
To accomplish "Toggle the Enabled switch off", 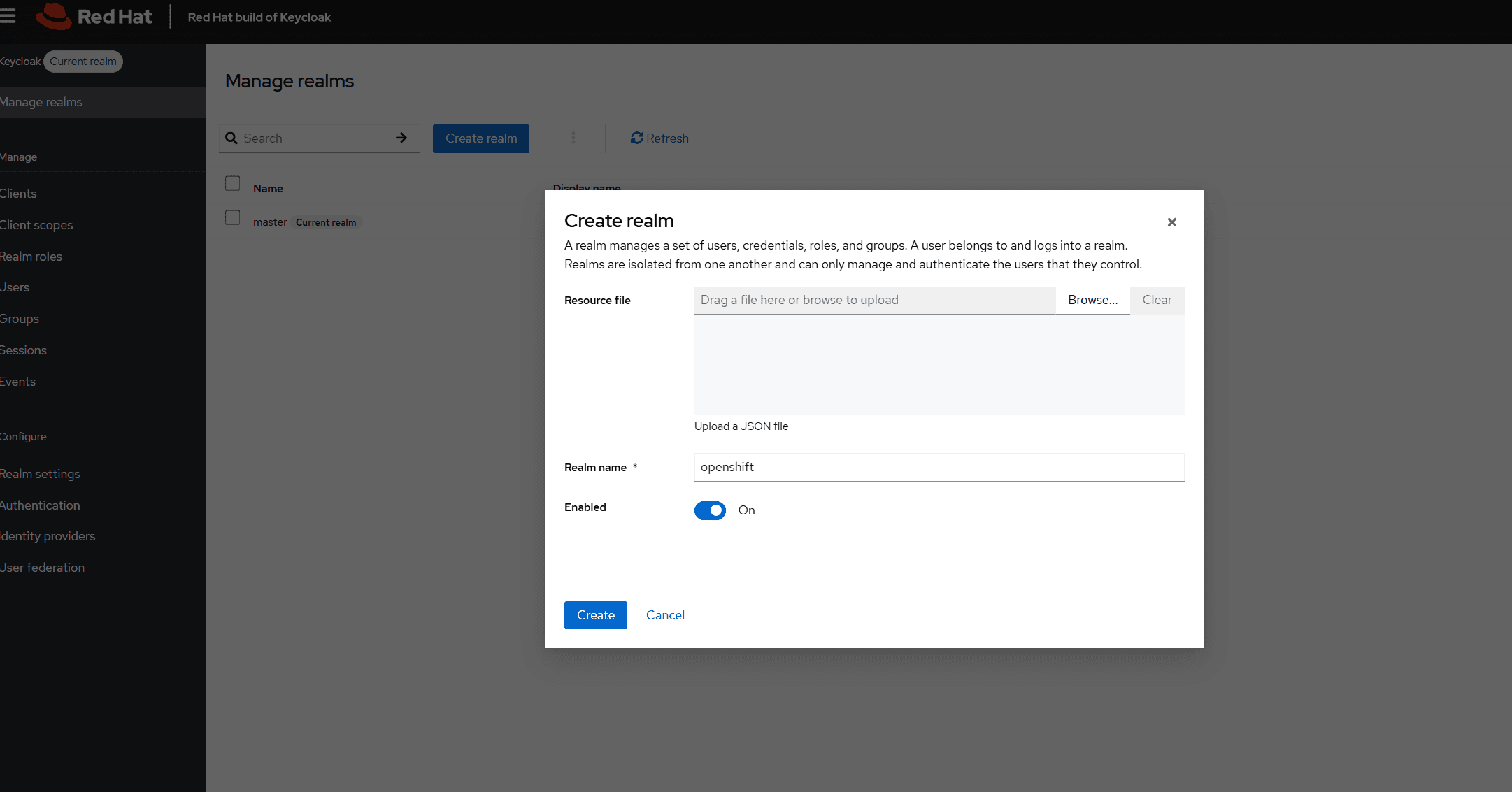I will (710, 510).
